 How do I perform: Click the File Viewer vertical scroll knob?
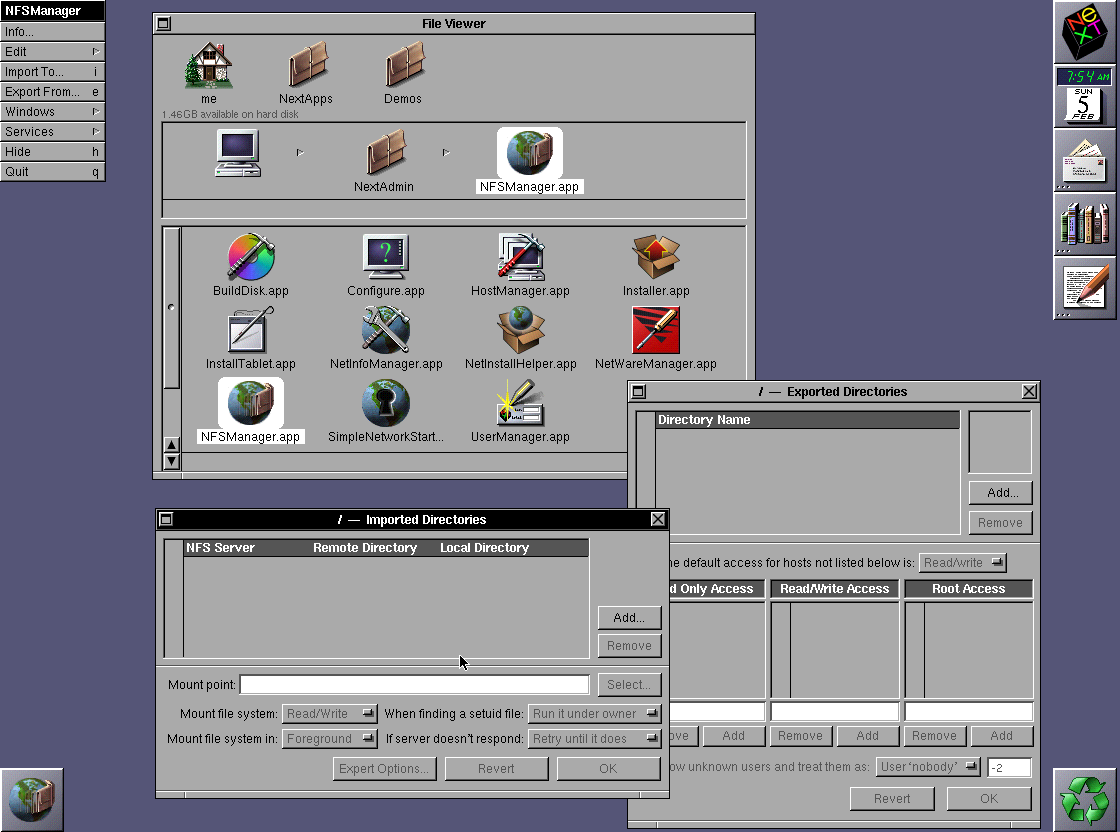click(171, 308)
